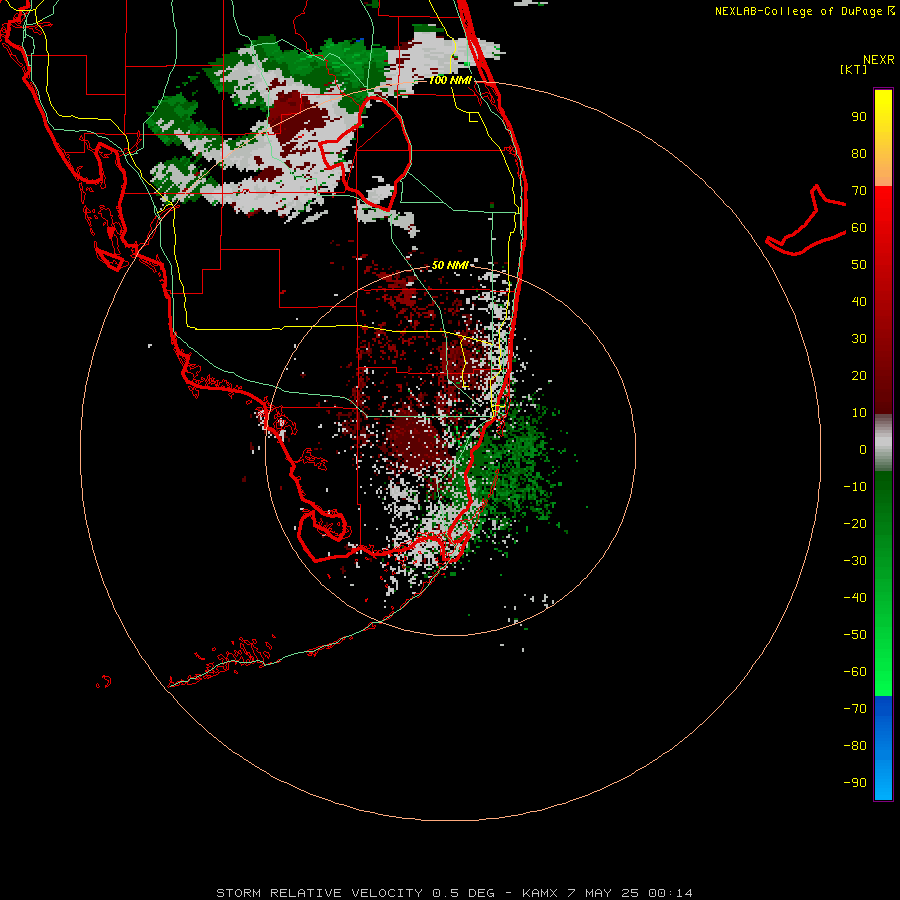Select the 50 NMI range ring label
The height and width of the screenshot is (900, 900).
(451, 265)
